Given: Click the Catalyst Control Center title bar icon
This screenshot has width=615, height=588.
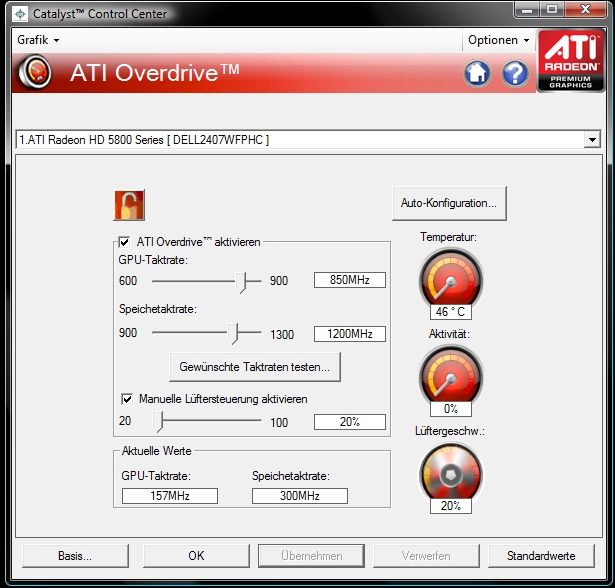Looking at the screenshot, I should click(20, 14).
